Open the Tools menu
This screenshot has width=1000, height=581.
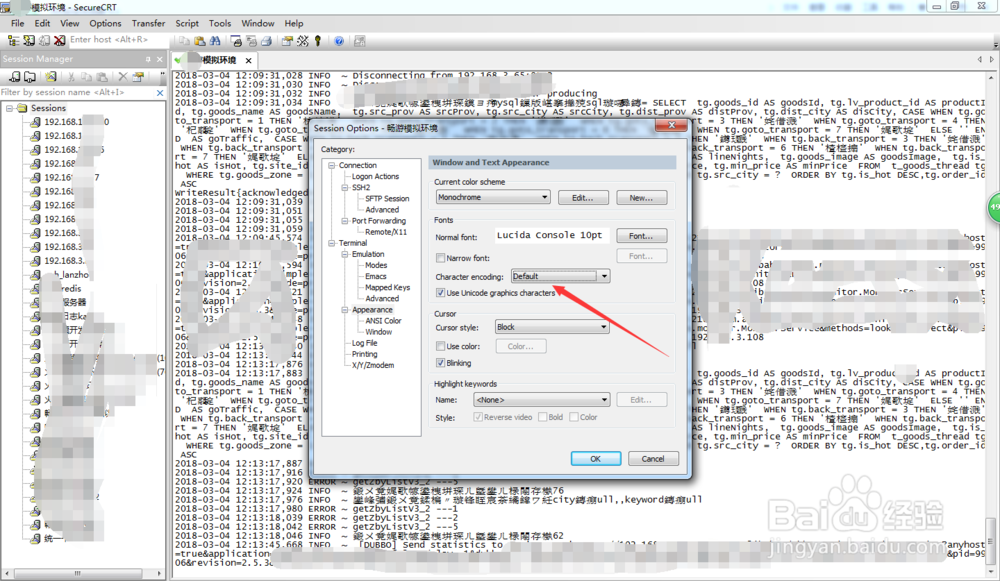click(x=220, y=24)
